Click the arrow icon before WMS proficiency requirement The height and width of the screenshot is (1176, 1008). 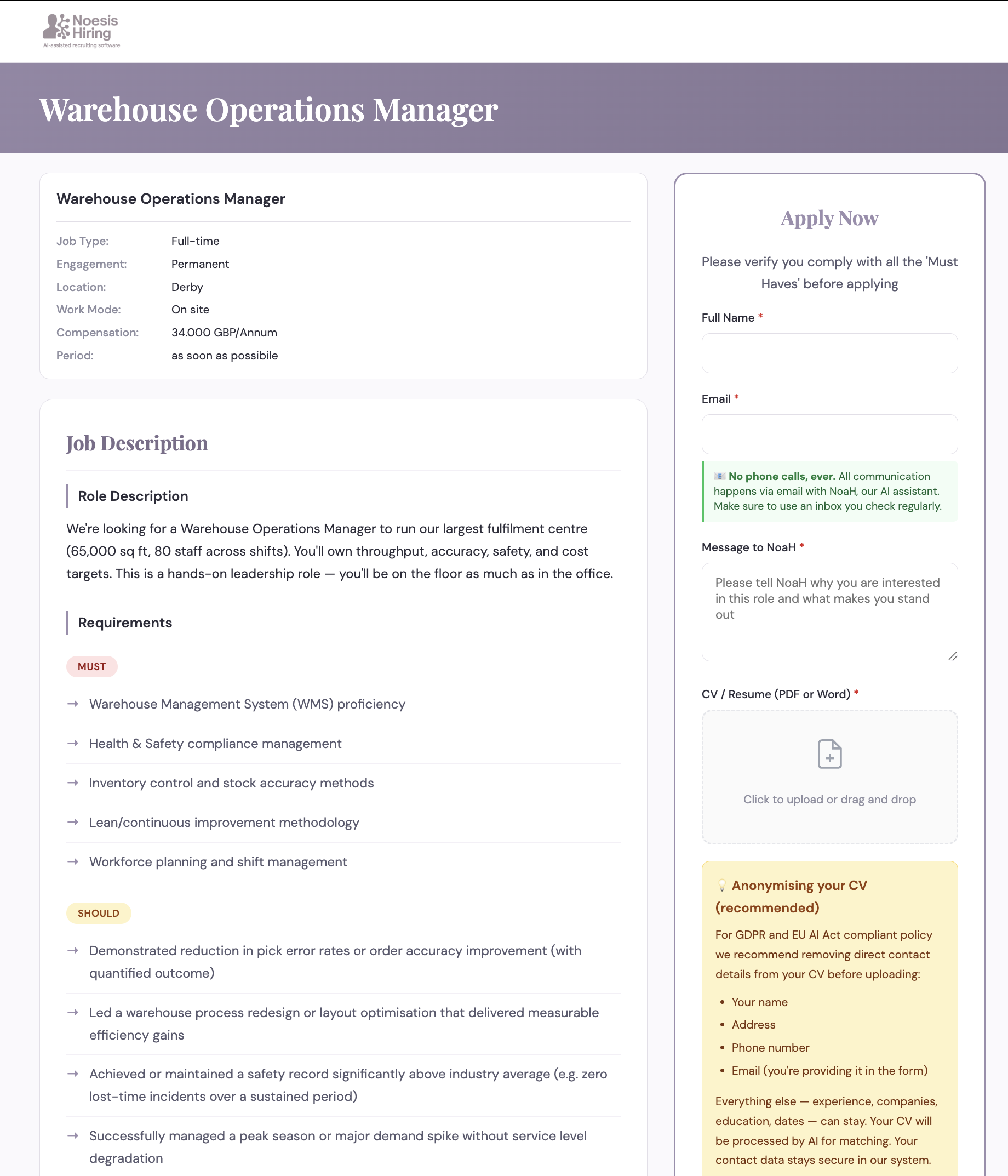pyautogui.click(x=73, y=704)
